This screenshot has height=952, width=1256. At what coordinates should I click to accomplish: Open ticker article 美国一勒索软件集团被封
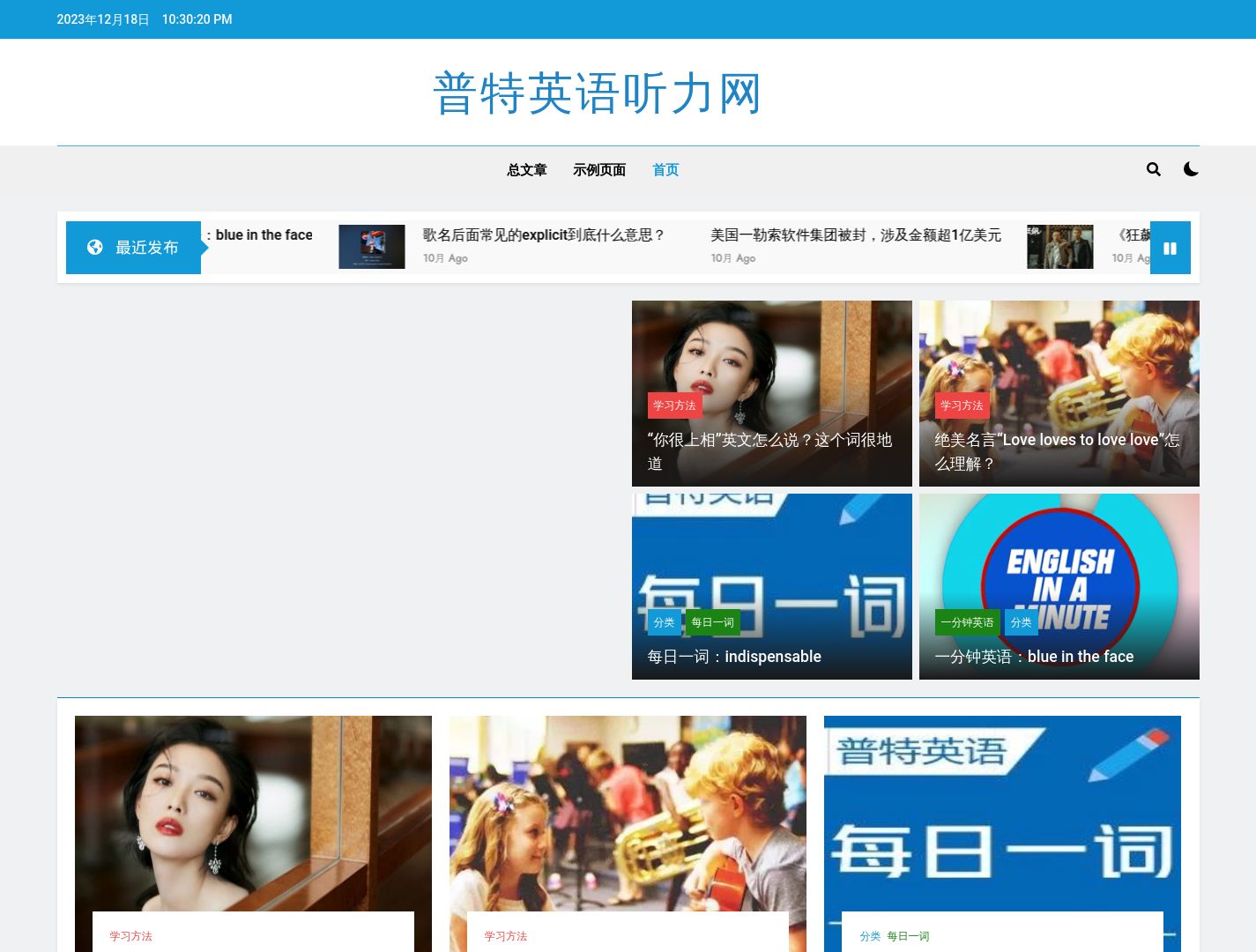tap(856, 235)
